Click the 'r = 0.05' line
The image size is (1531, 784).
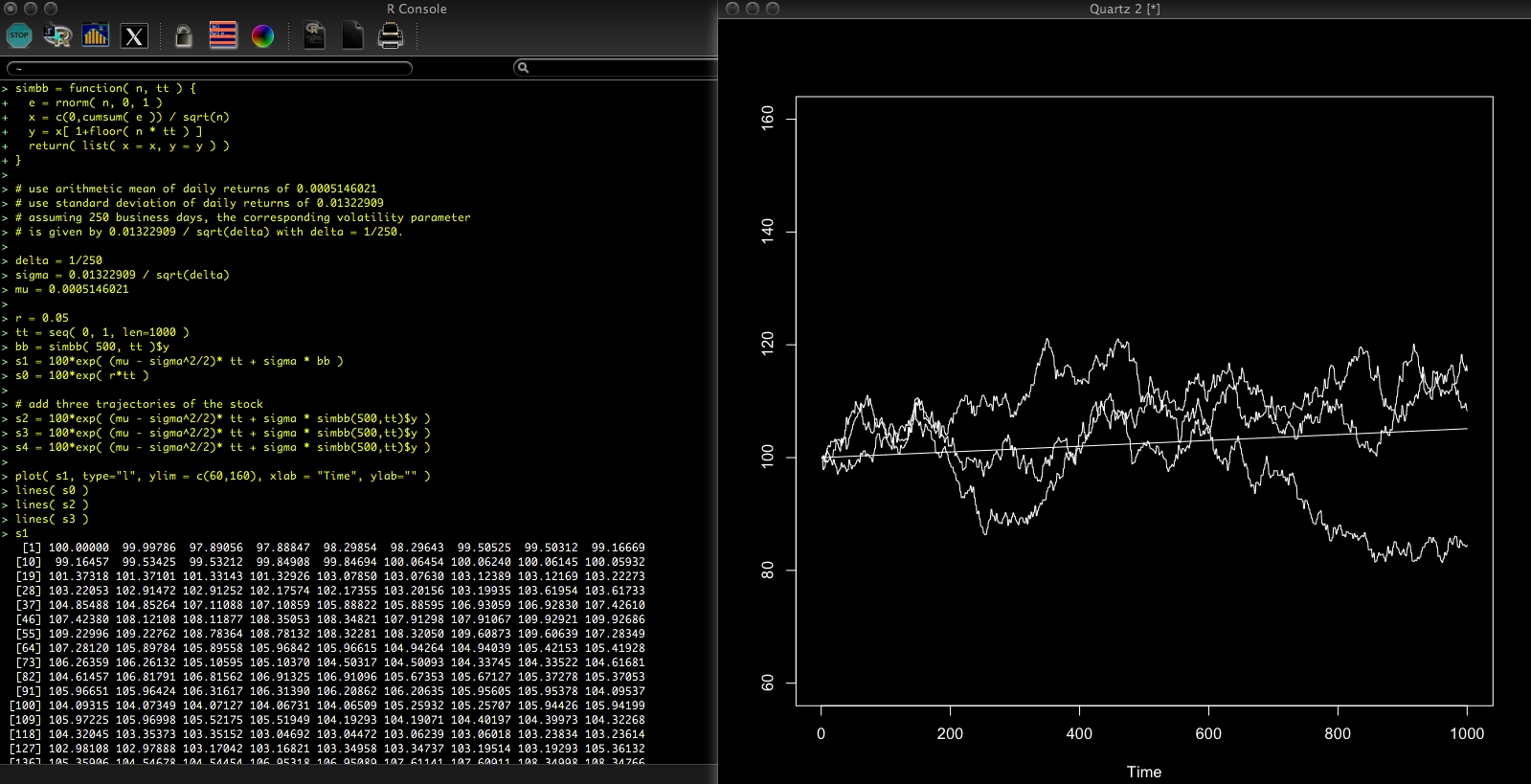pyautogui.click(x=41, y=318)
